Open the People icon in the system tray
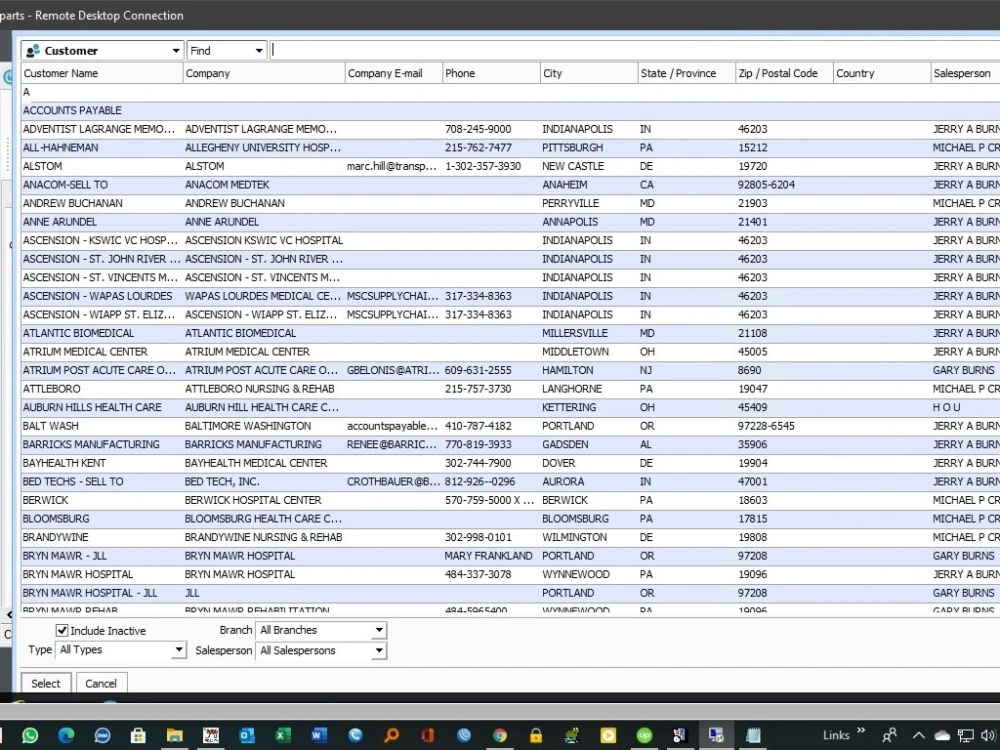1000x750 pixels. tap(889, 735)
